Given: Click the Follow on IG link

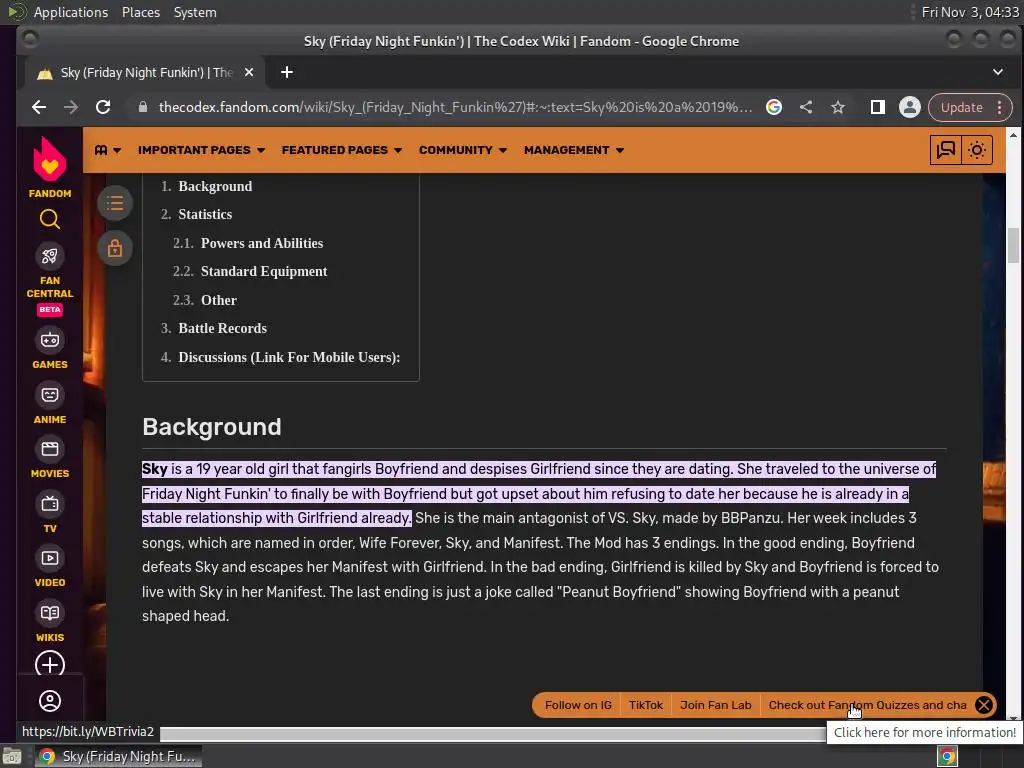Looking at the screenshot, I should coord(578,705).
